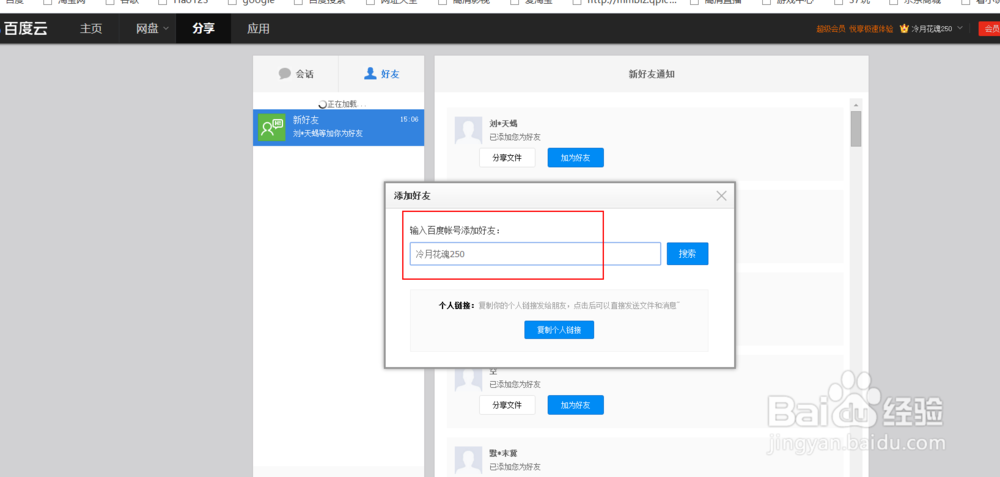Close the 添加好友 dialog
The width and height of the screenshot is (1000, 477).
pyautogui.click(x=721, y=196)
